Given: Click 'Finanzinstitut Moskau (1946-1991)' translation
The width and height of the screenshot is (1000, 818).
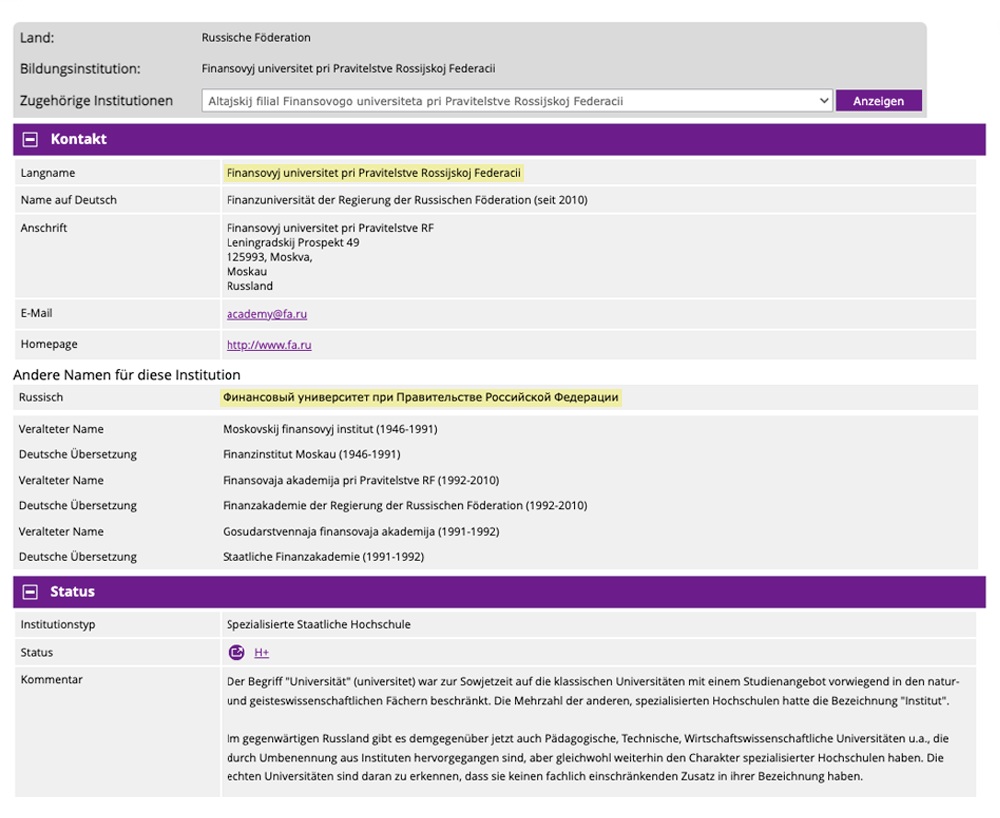Looking at the screenshot, I should click(x=311, y=454).
